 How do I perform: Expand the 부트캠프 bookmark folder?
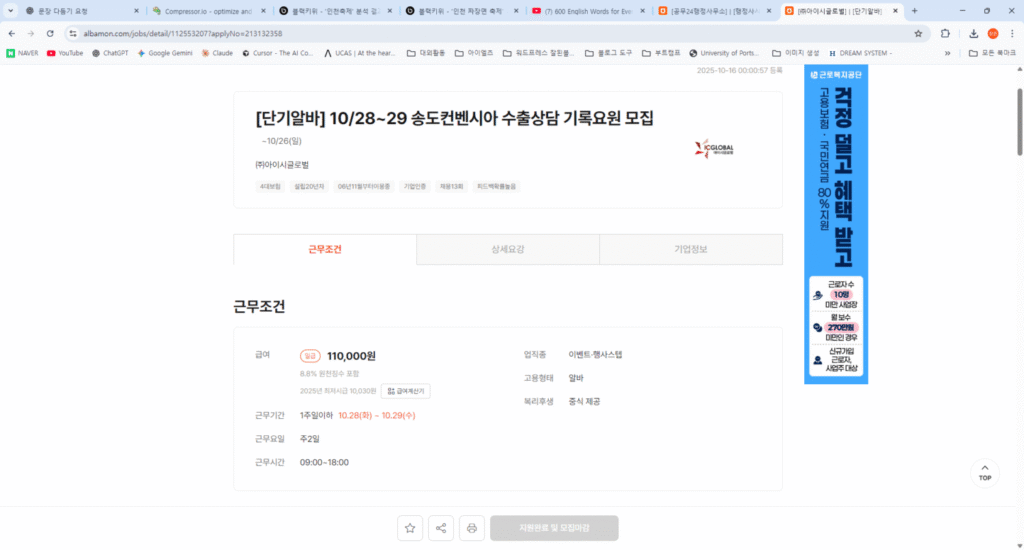[660, 53]
